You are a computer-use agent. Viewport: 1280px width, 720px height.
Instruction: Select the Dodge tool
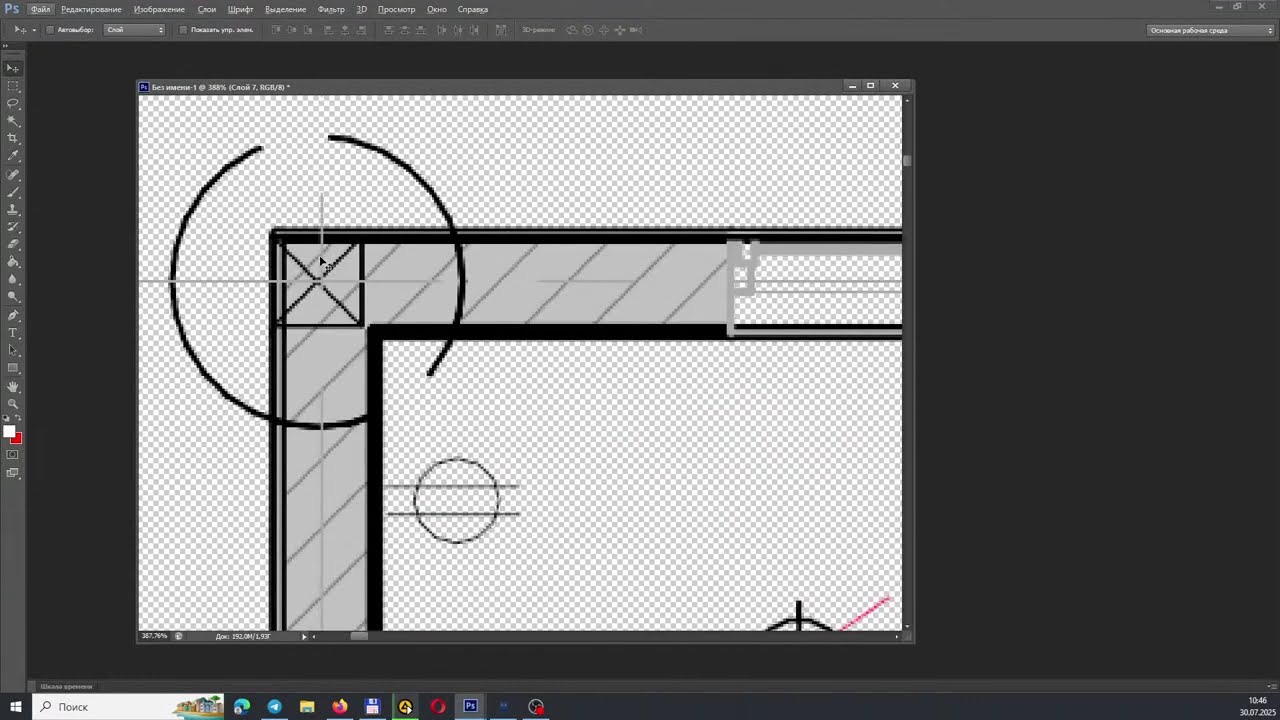pyautogui.click(x=13, y=297)
